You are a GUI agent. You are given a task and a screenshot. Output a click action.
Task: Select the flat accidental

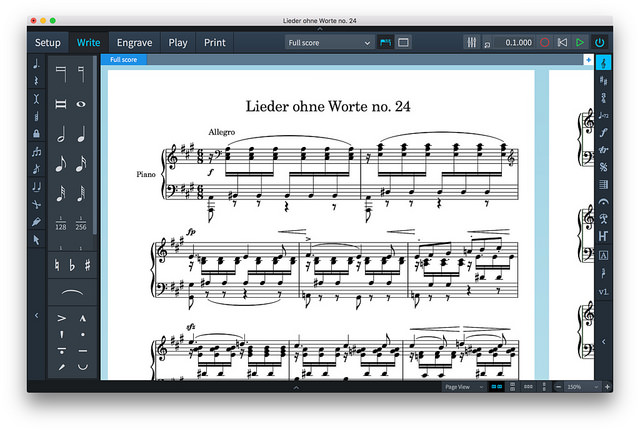tap(72, 265)
